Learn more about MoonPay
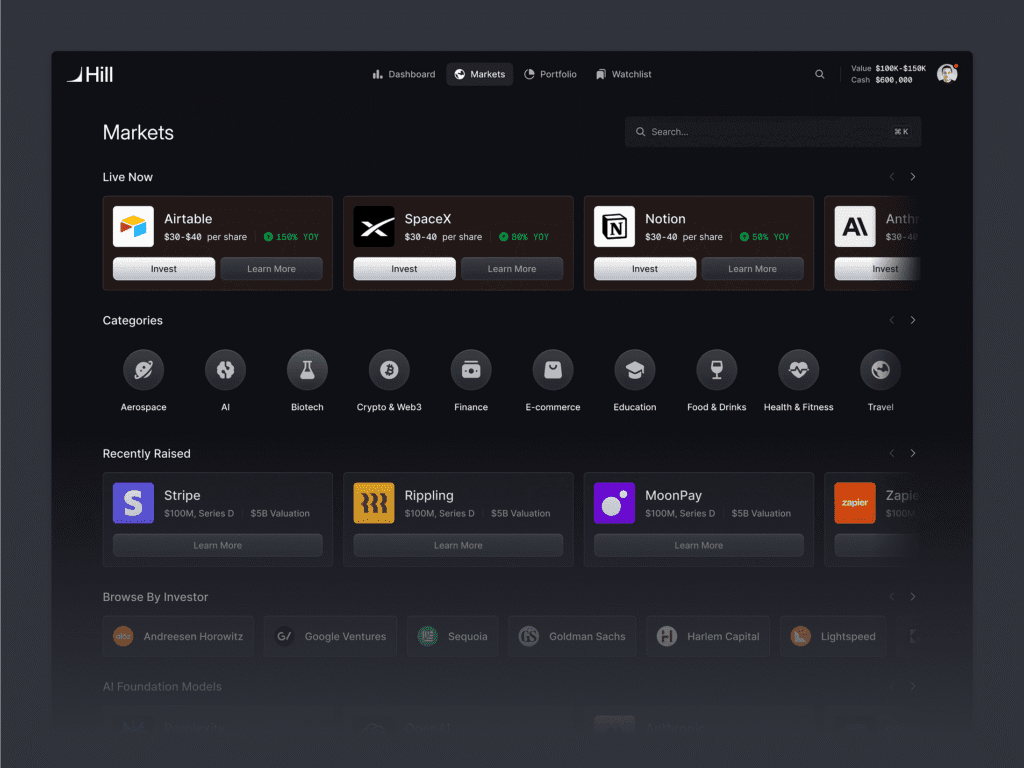The width and height of the screenshot is (1024, 768). [x=699, y=545]
